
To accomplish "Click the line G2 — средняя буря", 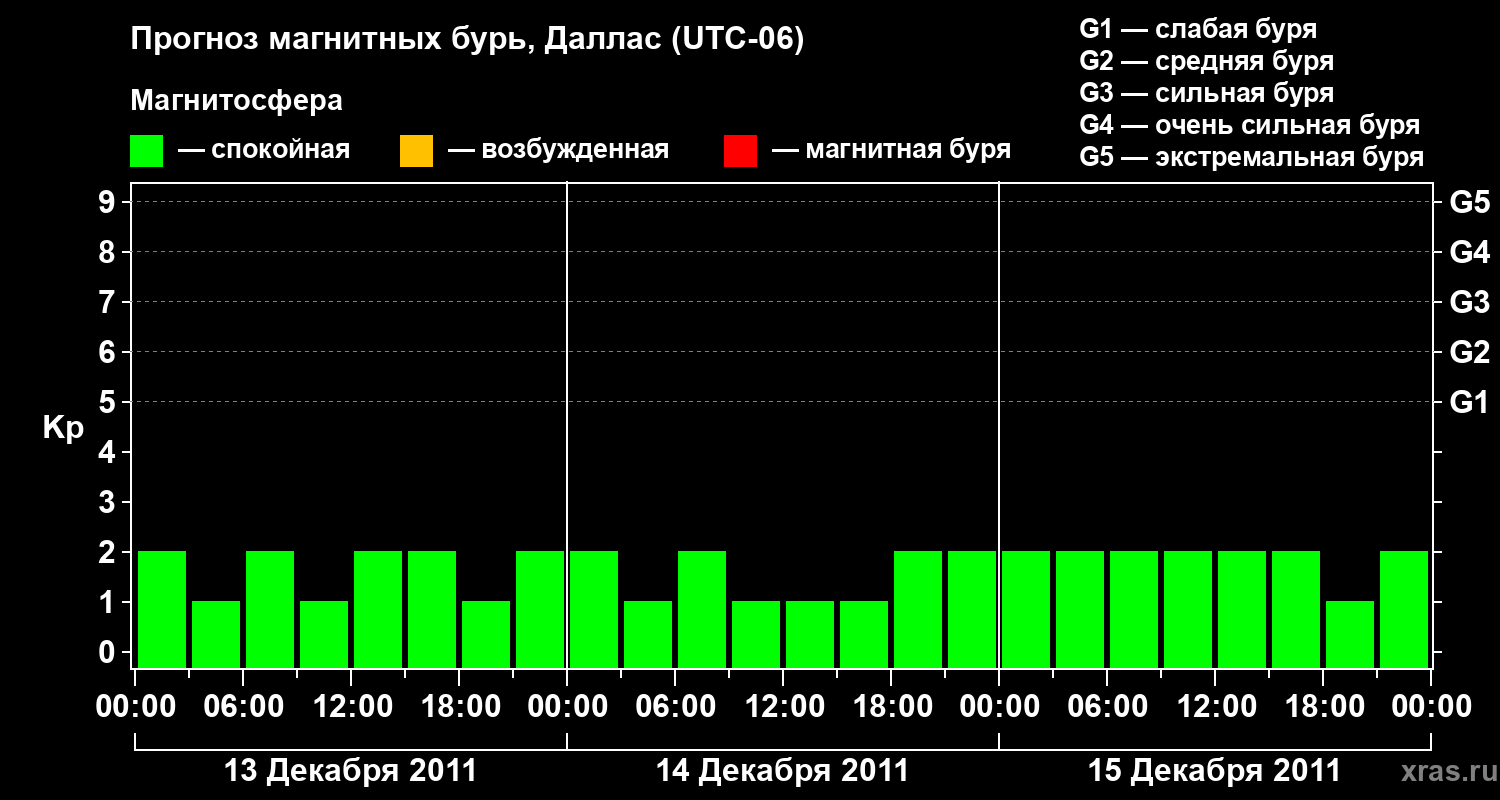I will (1206, 61).
